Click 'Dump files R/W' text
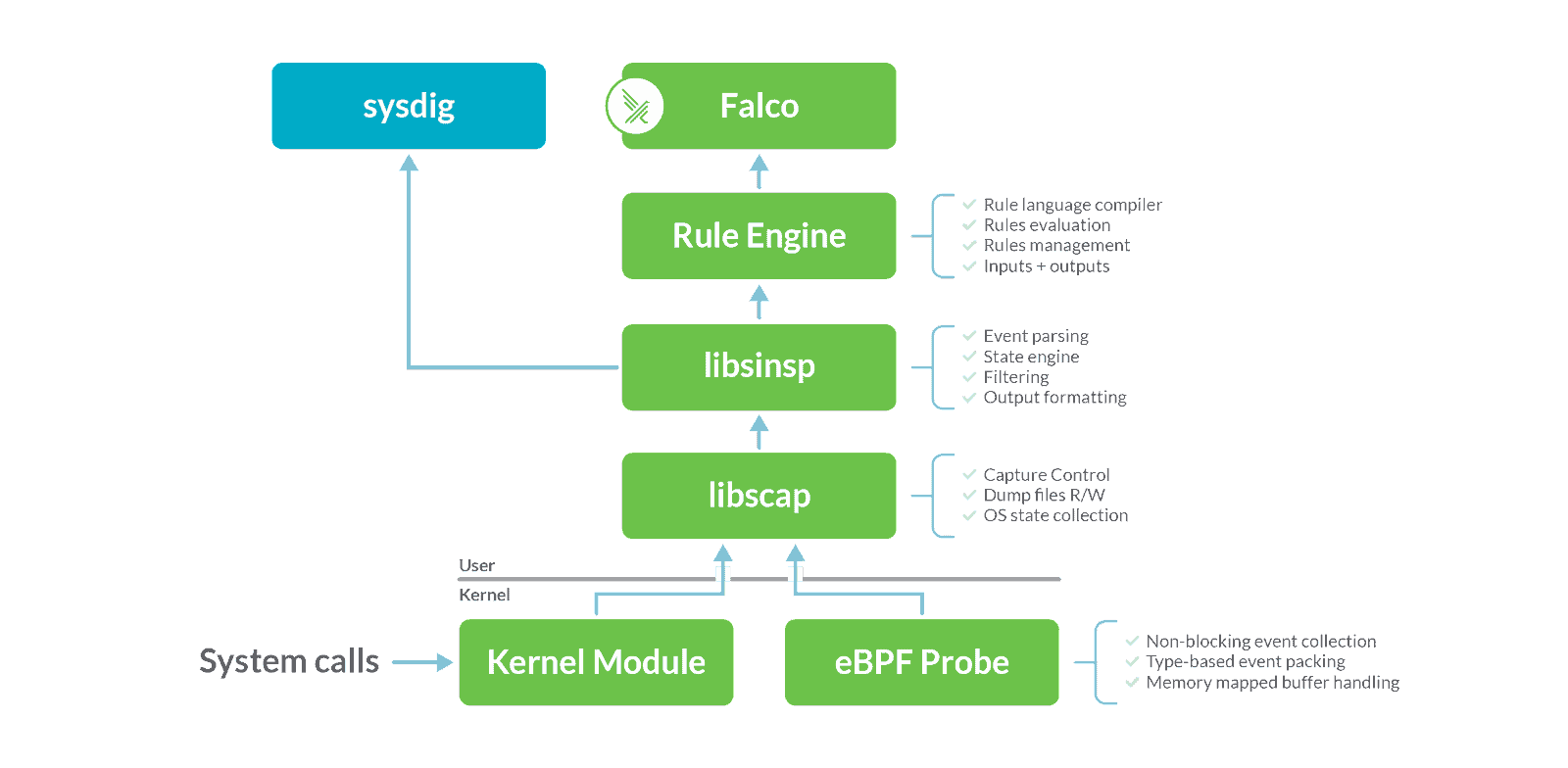The image size is (1568, 768). [x=1045, y=496]
